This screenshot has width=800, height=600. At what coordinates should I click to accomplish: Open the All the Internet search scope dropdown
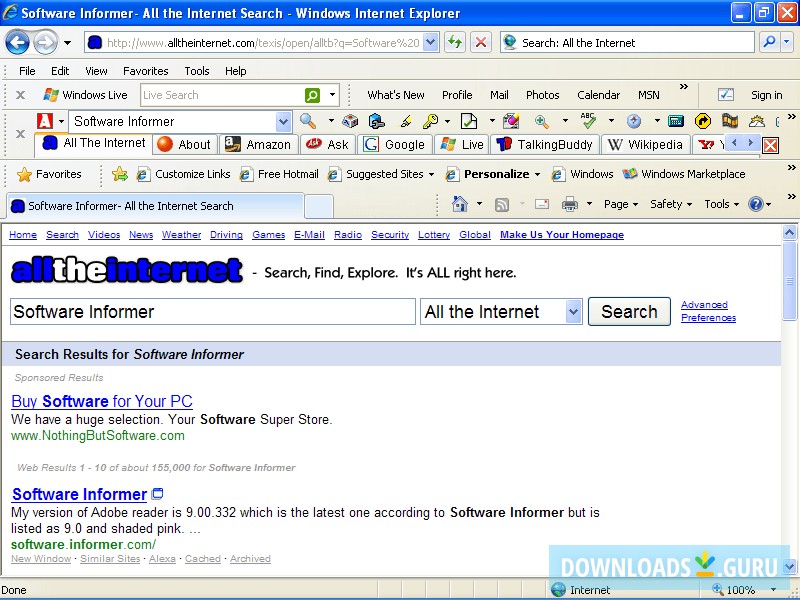(573, 312)
